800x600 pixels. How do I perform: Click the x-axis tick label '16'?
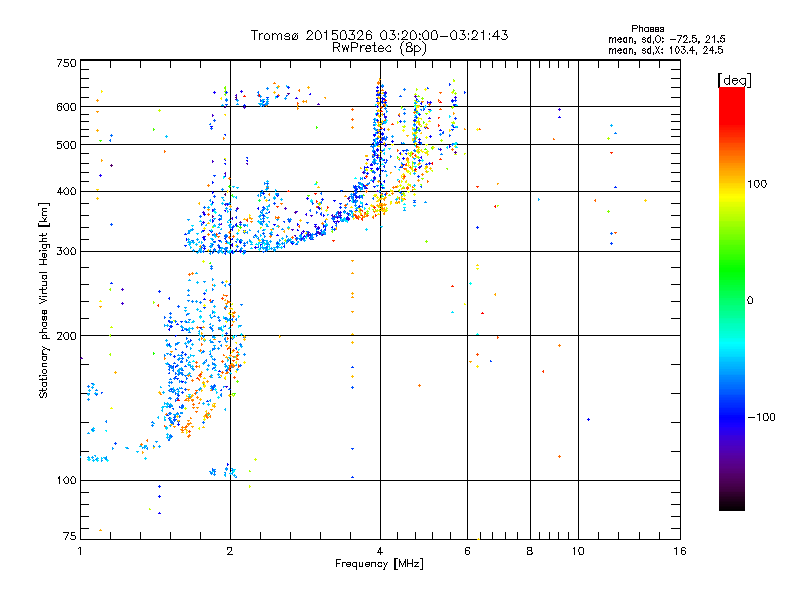click(680, 551)
